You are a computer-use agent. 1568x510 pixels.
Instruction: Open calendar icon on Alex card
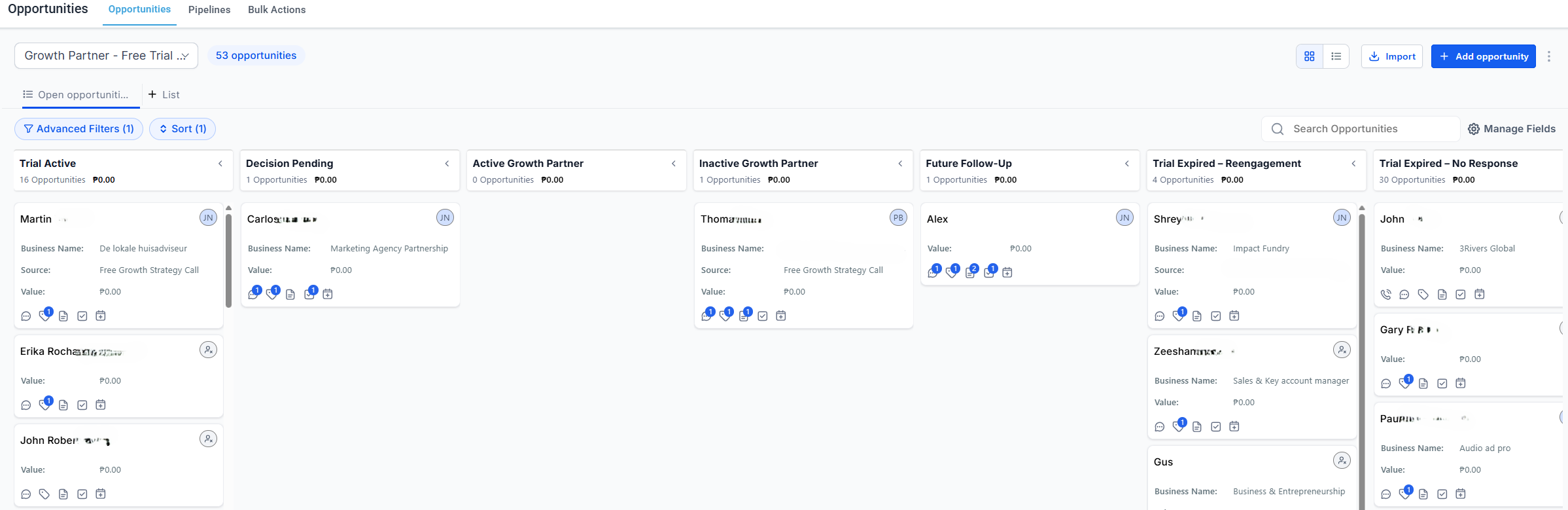click(x=1007, y=272)
